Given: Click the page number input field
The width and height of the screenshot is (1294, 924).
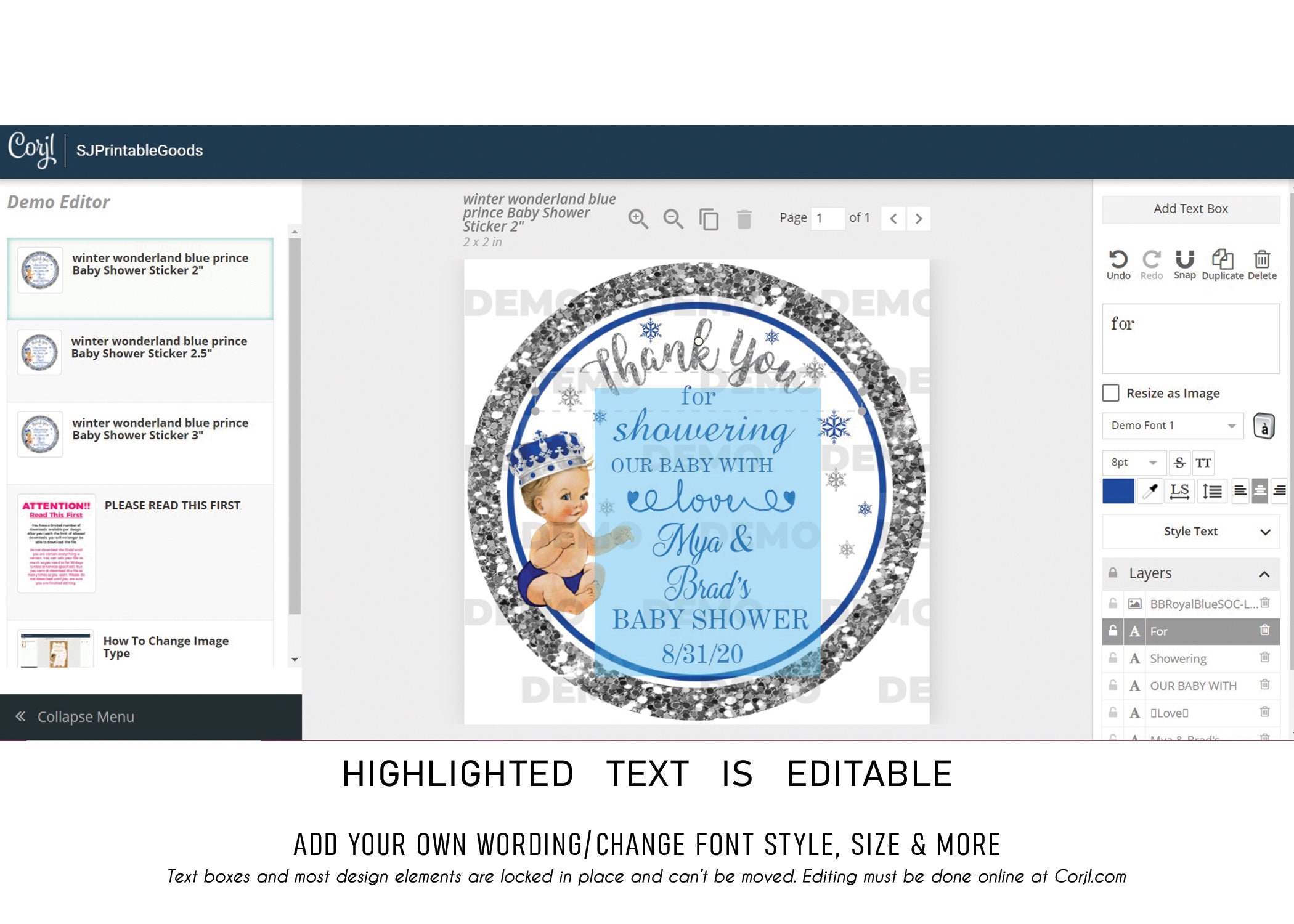Looking at the screenshot, I should pyautogui.click(x=826, y=218).
